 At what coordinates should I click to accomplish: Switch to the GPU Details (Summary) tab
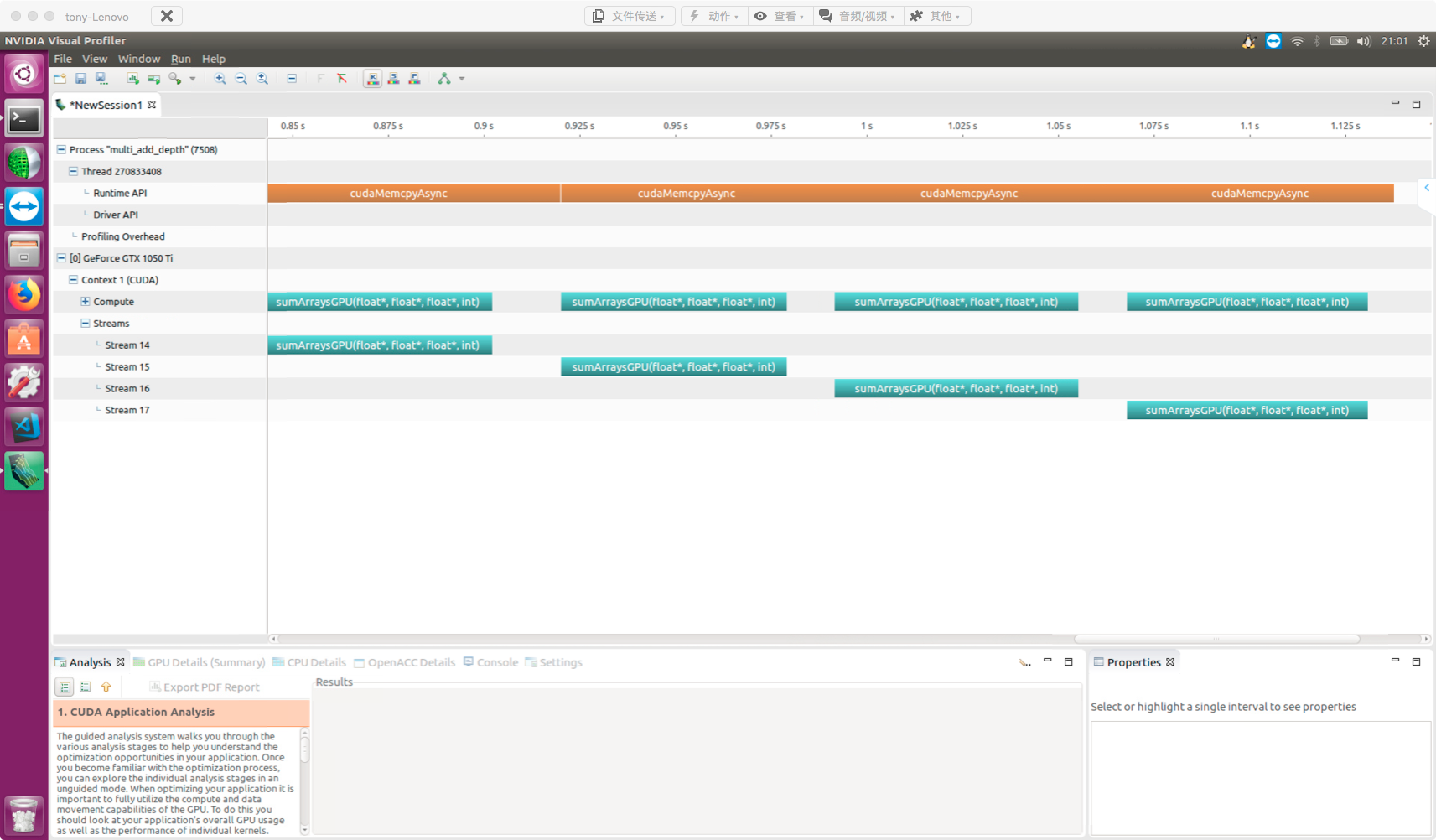click(200, 662)
